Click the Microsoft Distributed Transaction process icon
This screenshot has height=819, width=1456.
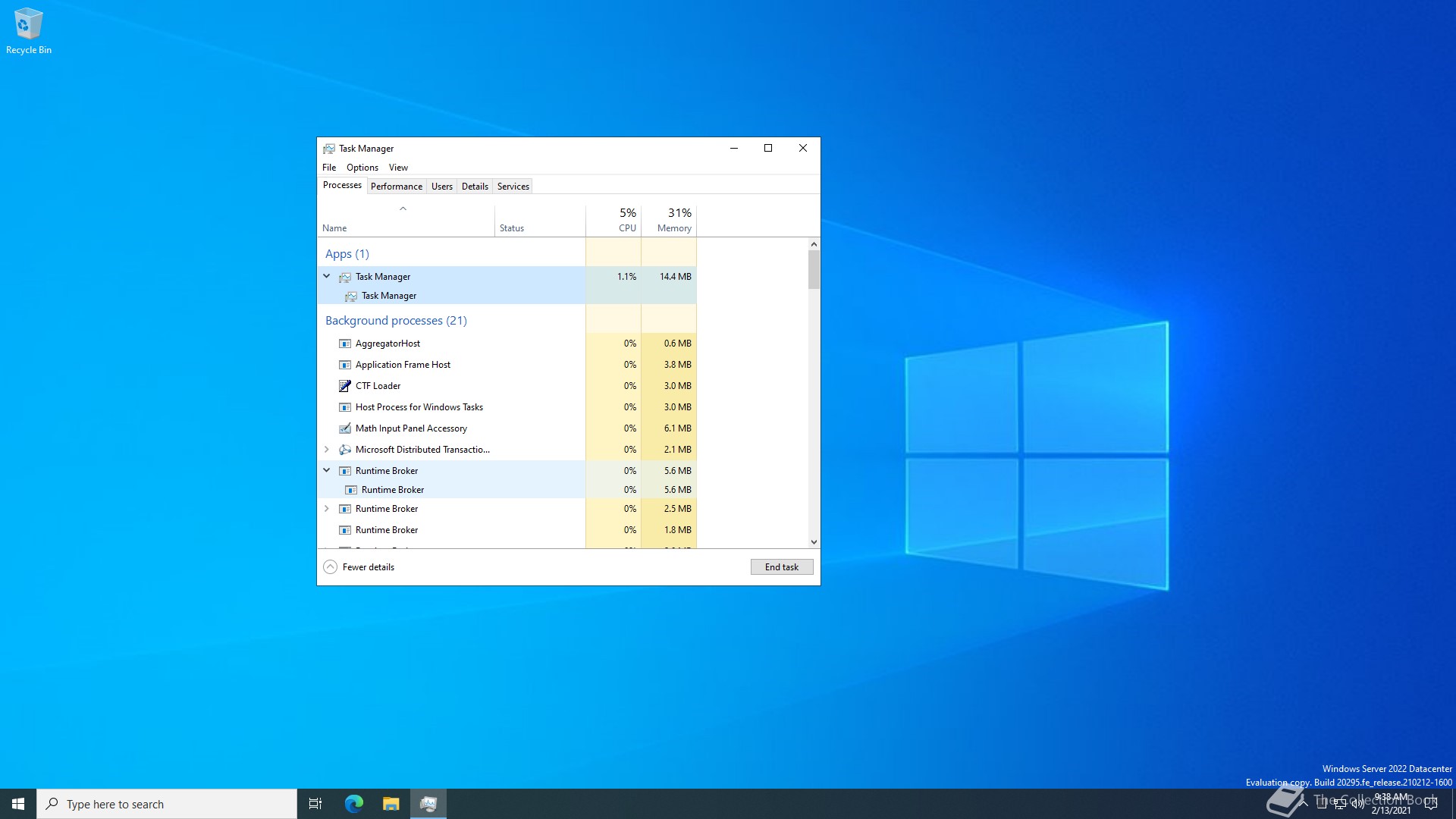(345, 450)
